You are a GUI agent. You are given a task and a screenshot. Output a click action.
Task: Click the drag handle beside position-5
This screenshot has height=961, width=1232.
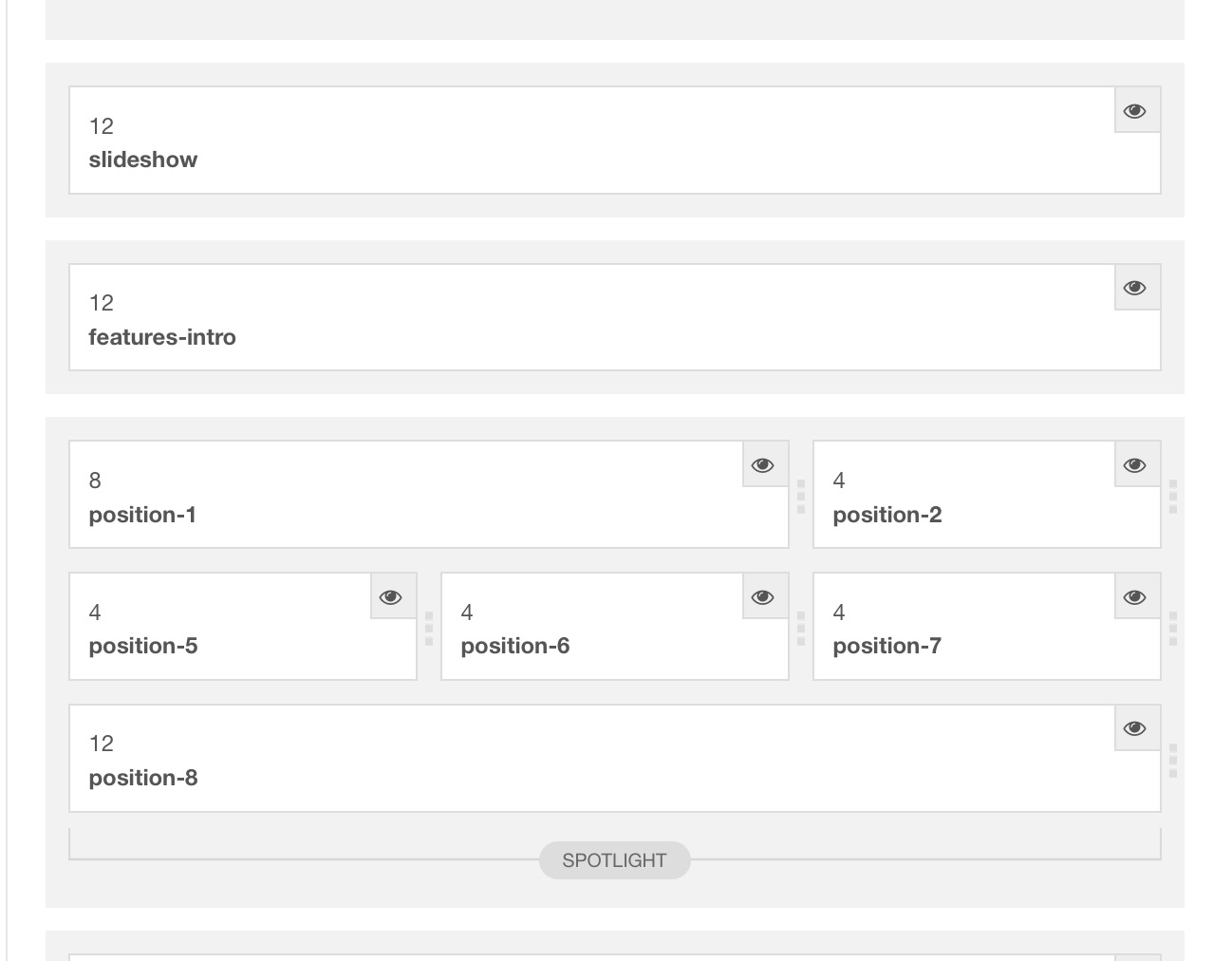[427, 627]
